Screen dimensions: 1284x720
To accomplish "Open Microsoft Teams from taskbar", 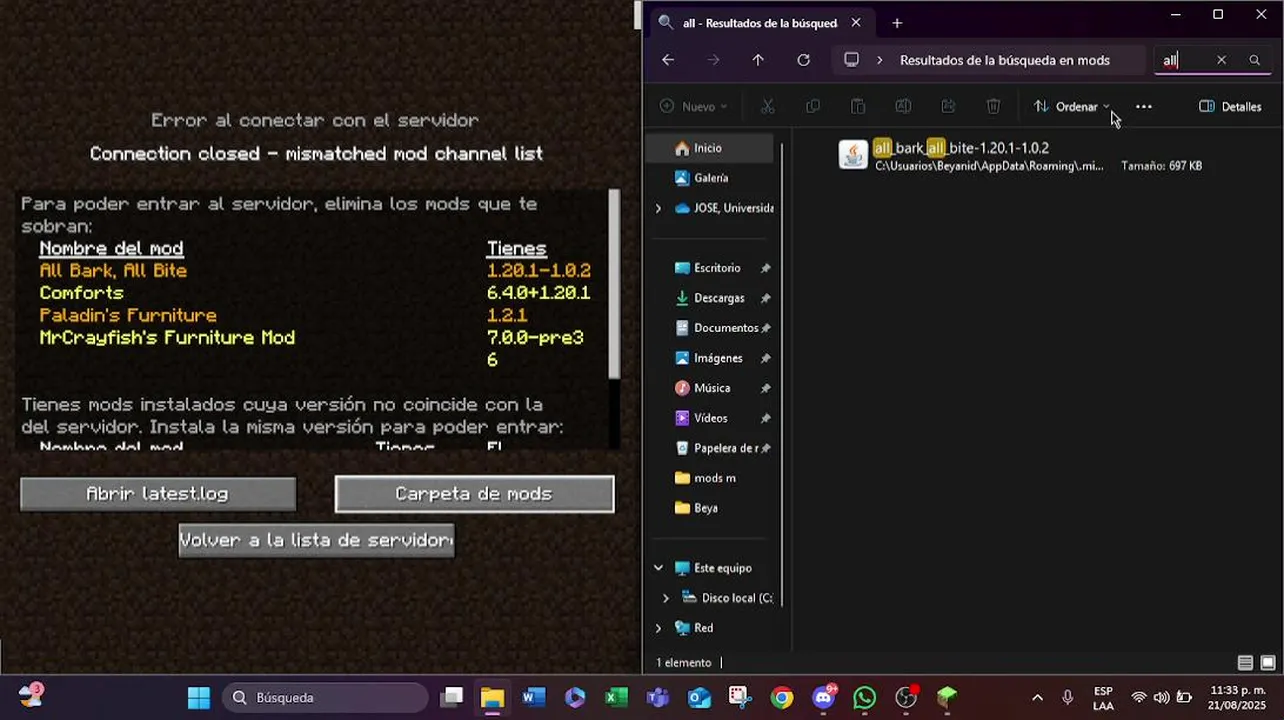I will click(657, 697).
